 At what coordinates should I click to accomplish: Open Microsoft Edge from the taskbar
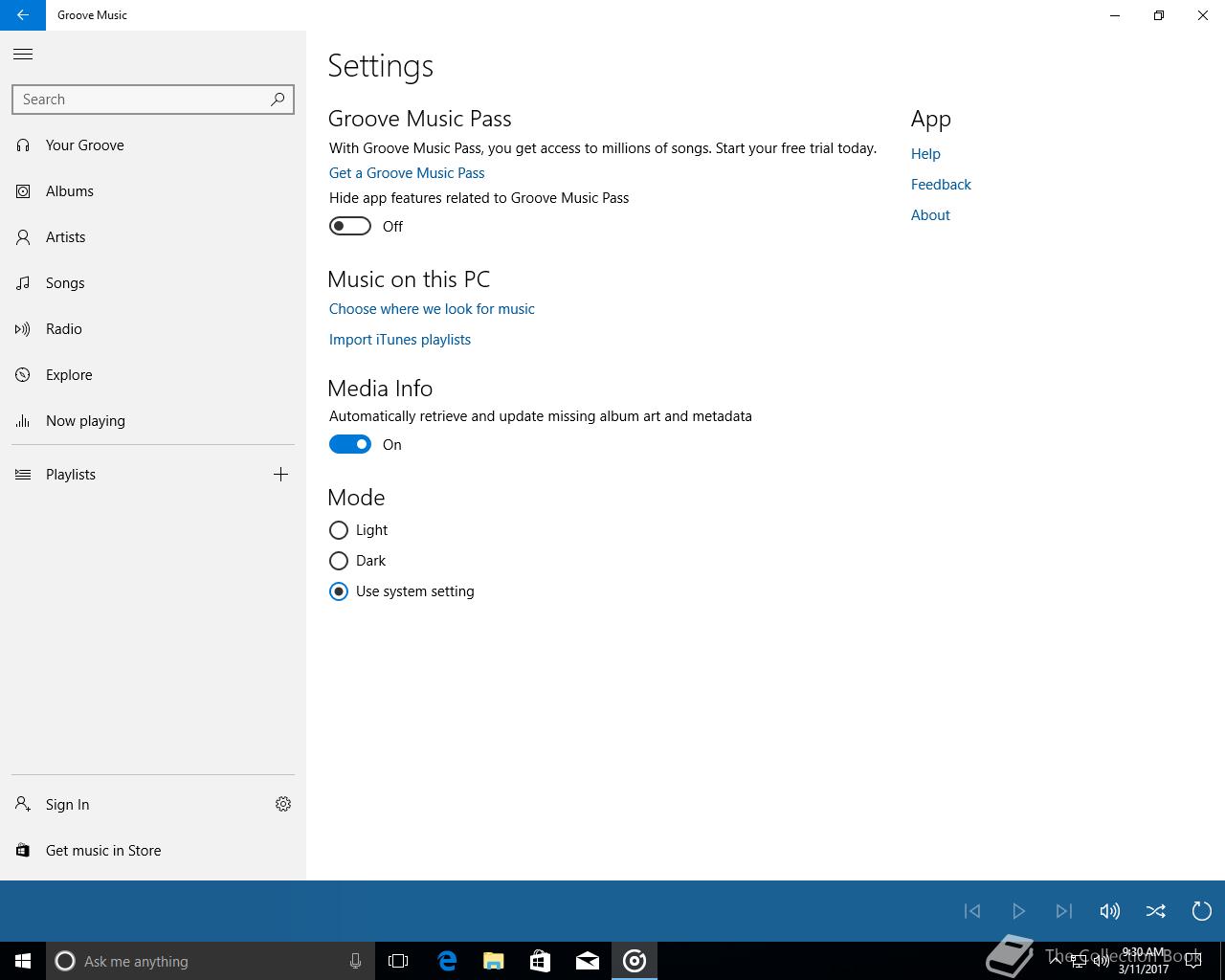click(x=447, y=961)
